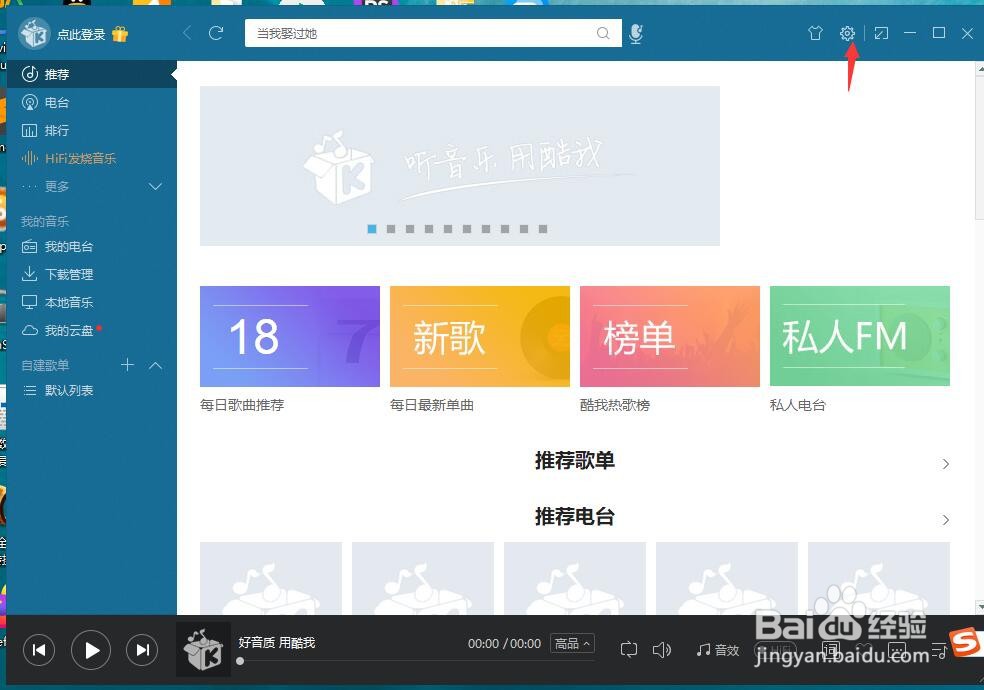984x690 pixels.
Task: Click the 每日歌曲推荐 caption link
Action: [x=242, y=405]
